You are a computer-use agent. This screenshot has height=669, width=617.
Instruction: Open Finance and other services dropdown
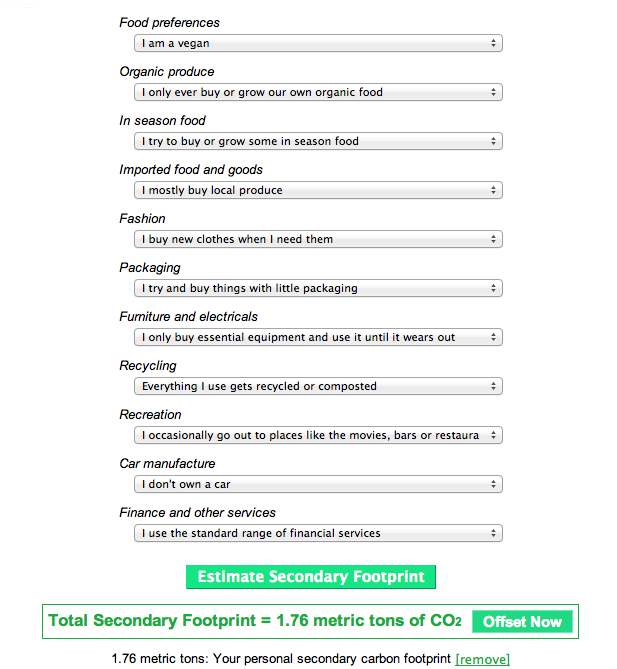[318, 533]
